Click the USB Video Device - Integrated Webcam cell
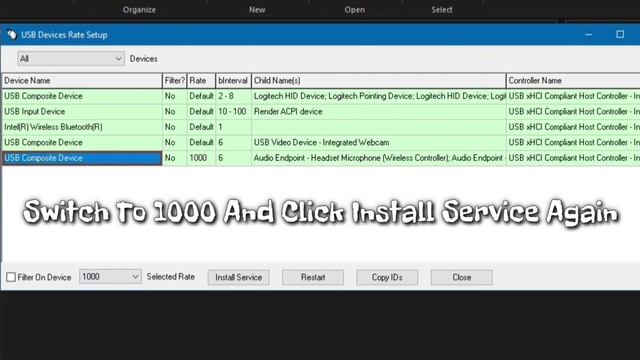This screenshot has width=640, height=360. pyautogui.click(x=379, y=143)
